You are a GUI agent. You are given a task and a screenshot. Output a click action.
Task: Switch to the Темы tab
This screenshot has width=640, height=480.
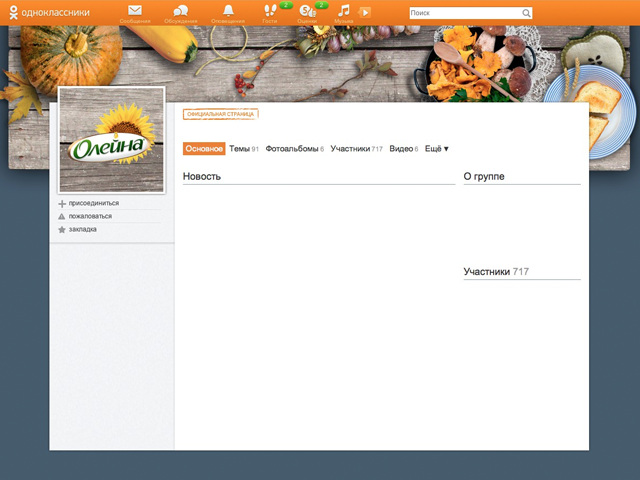click(244, 149)
